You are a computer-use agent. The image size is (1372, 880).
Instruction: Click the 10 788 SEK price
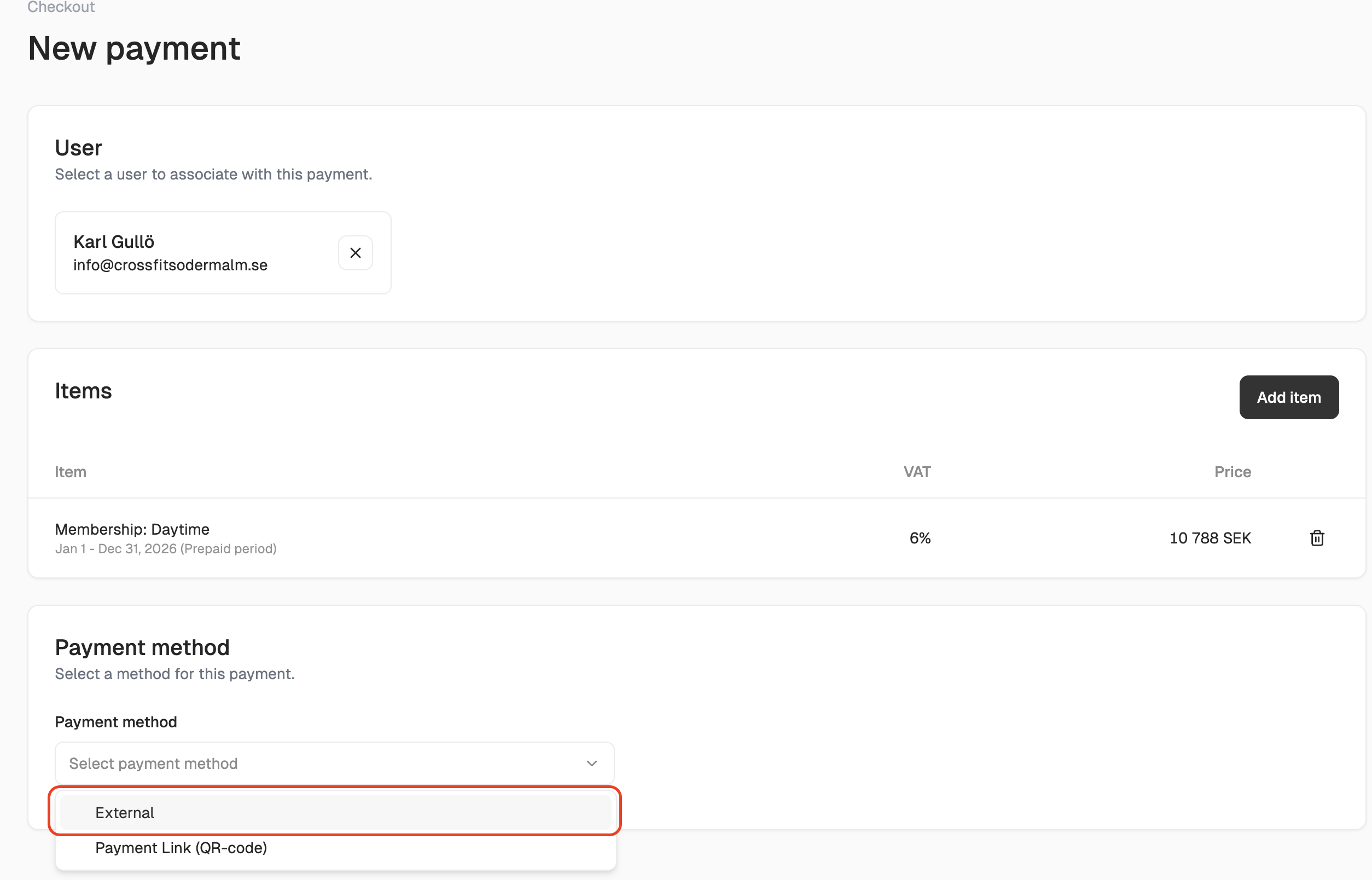1210,538
